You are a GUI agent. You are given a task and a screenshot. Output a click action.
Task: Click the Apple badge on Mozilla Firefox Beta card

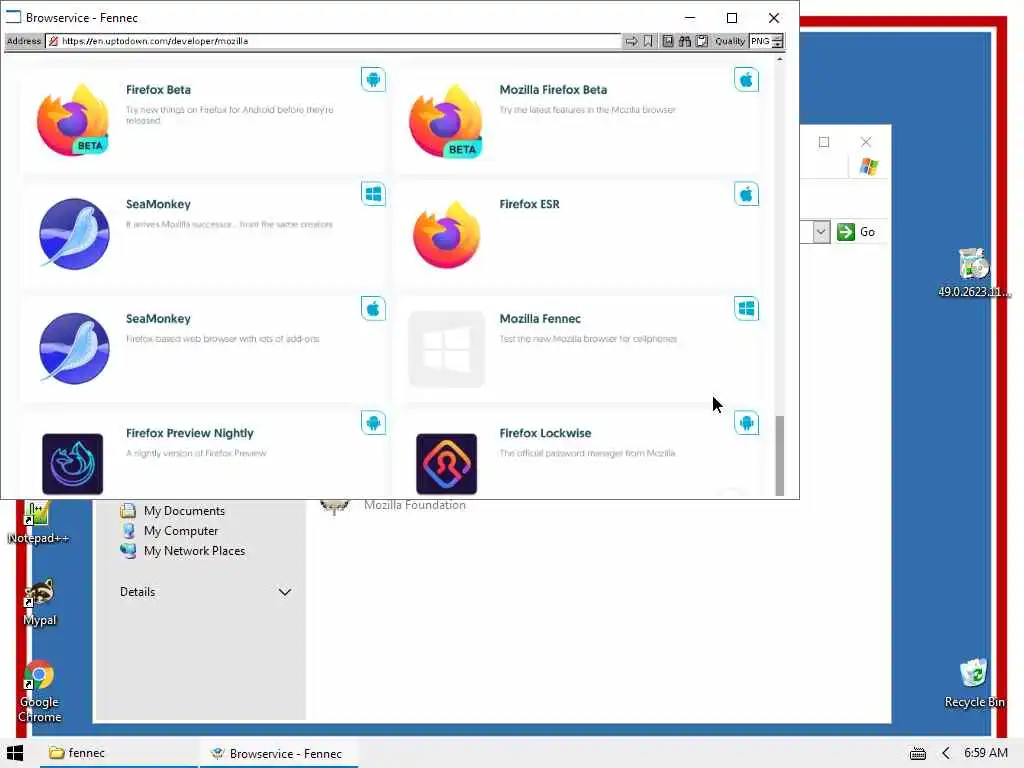pos(746,80)
